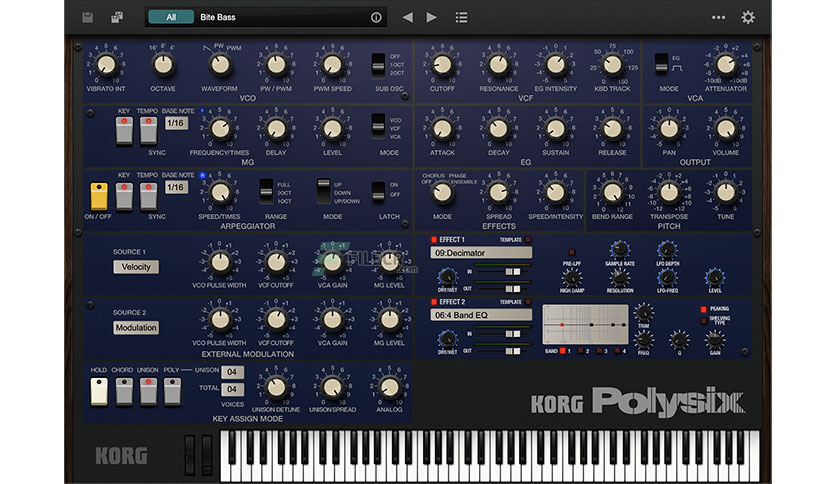The height and width of the screenshot is (484, 836).
Task: Click the PWM SPEED knob
Action: [332, 65]
